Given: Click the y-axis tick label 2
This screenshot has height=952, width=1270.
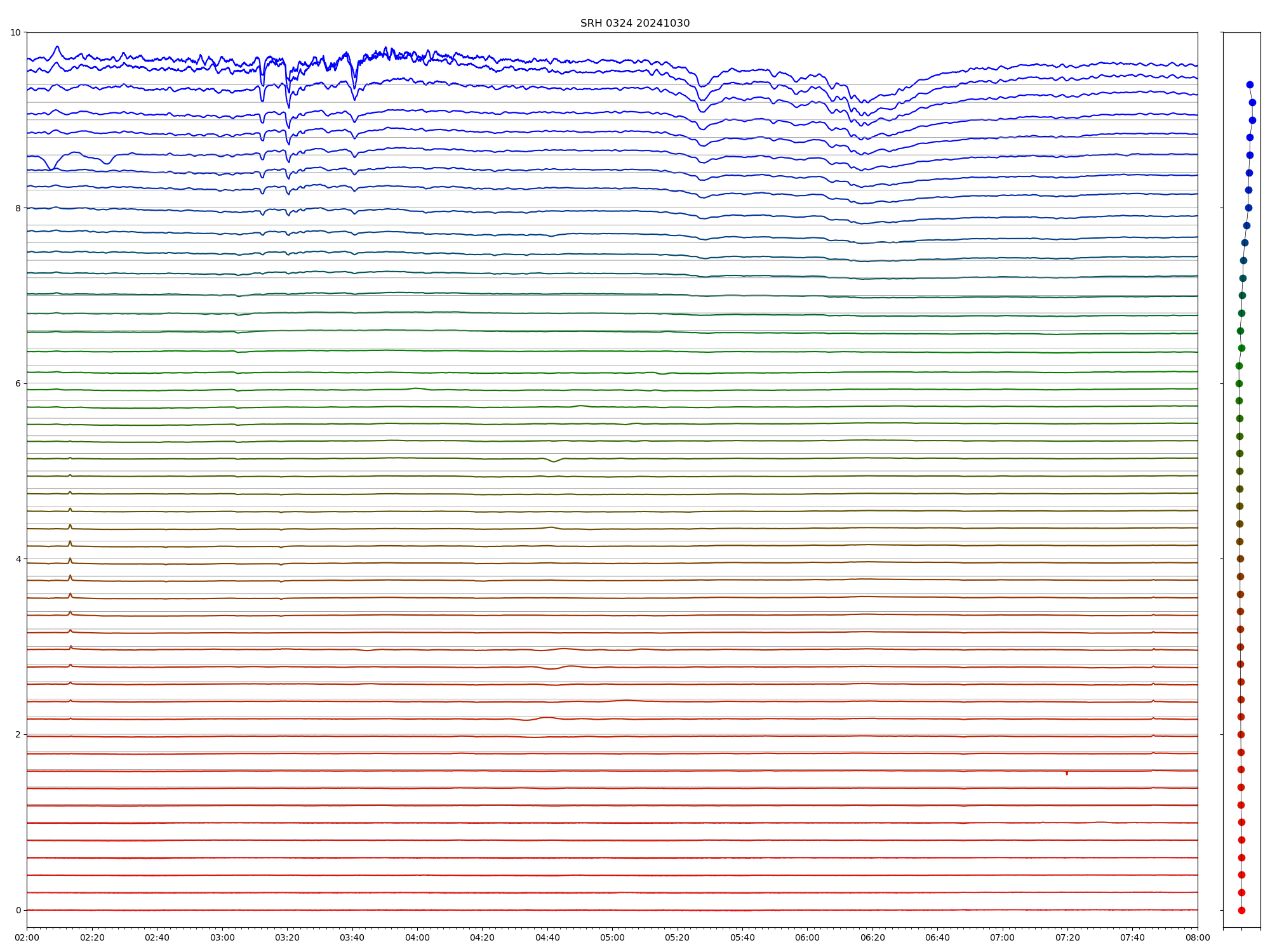Looking at the screenshot, I should 18,734.
